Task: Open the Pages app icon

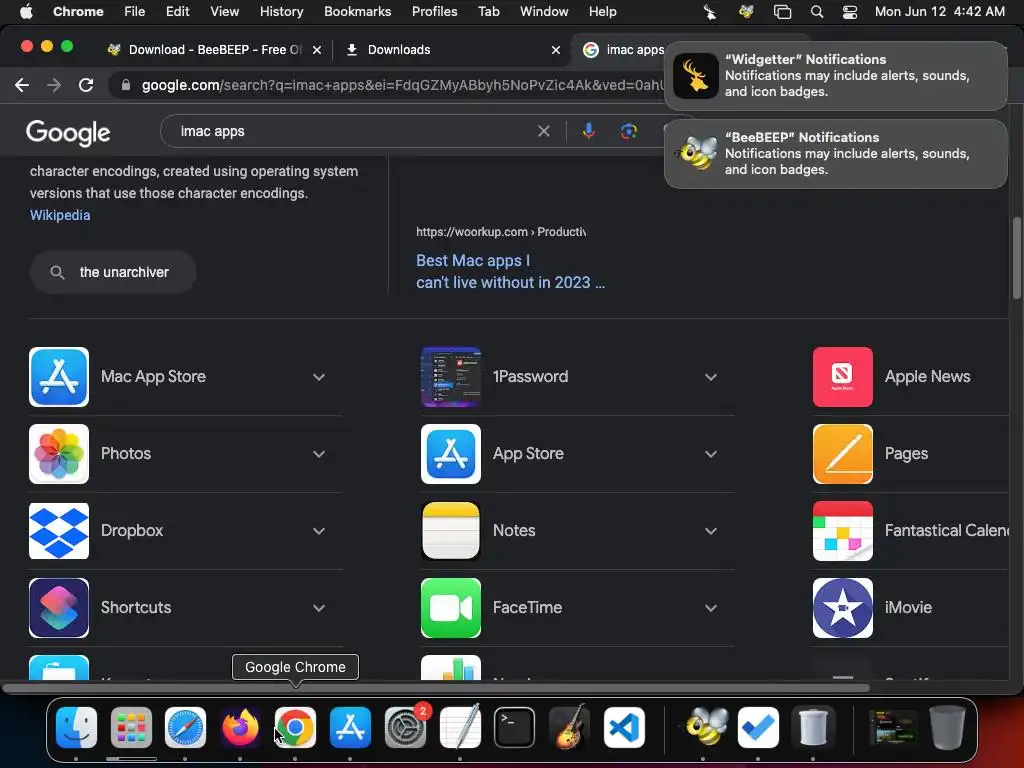Action: coord(842,454)
